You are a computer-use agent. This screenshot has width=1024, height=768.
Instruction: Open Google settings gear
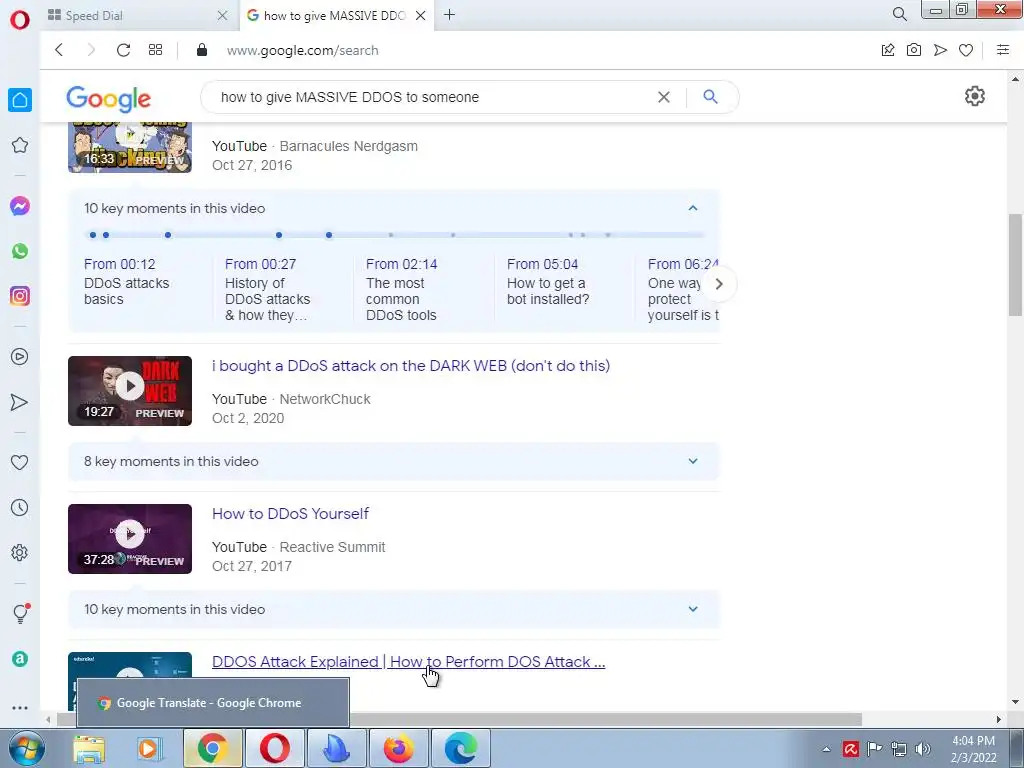974,96
